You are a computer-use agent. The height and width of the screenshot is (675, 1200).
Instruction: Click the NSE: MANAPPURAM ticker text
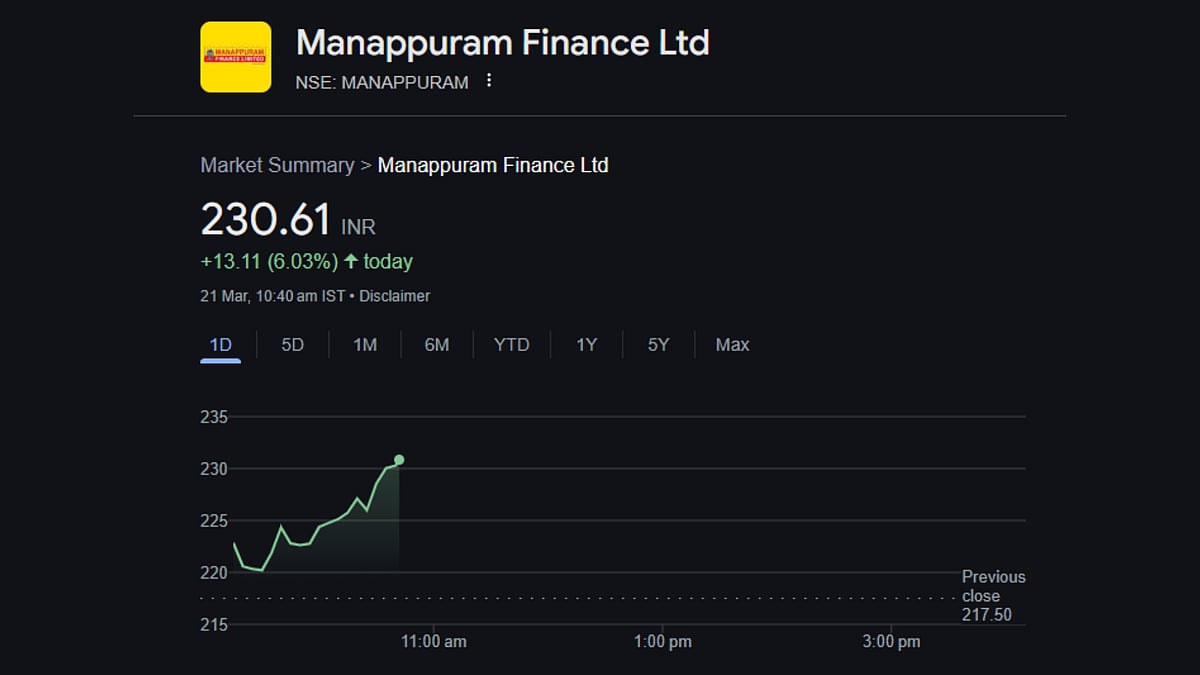pos(382,83)
